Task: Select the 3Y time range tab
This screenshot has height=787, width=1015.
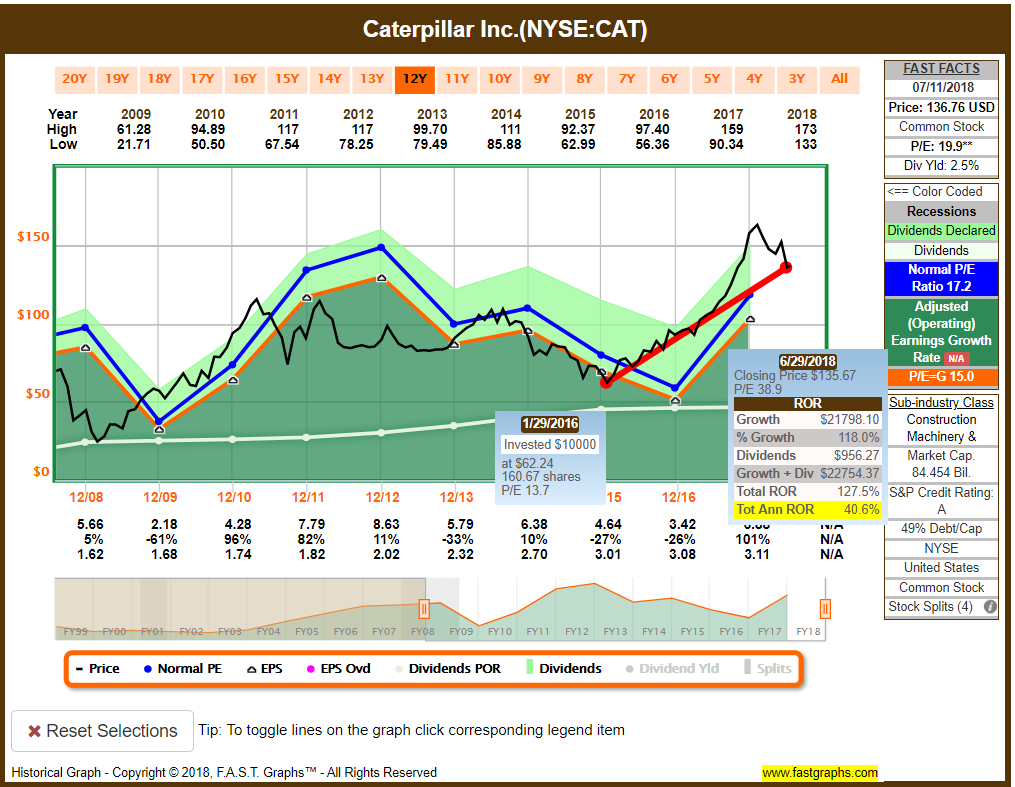Action: coord(797,79)
